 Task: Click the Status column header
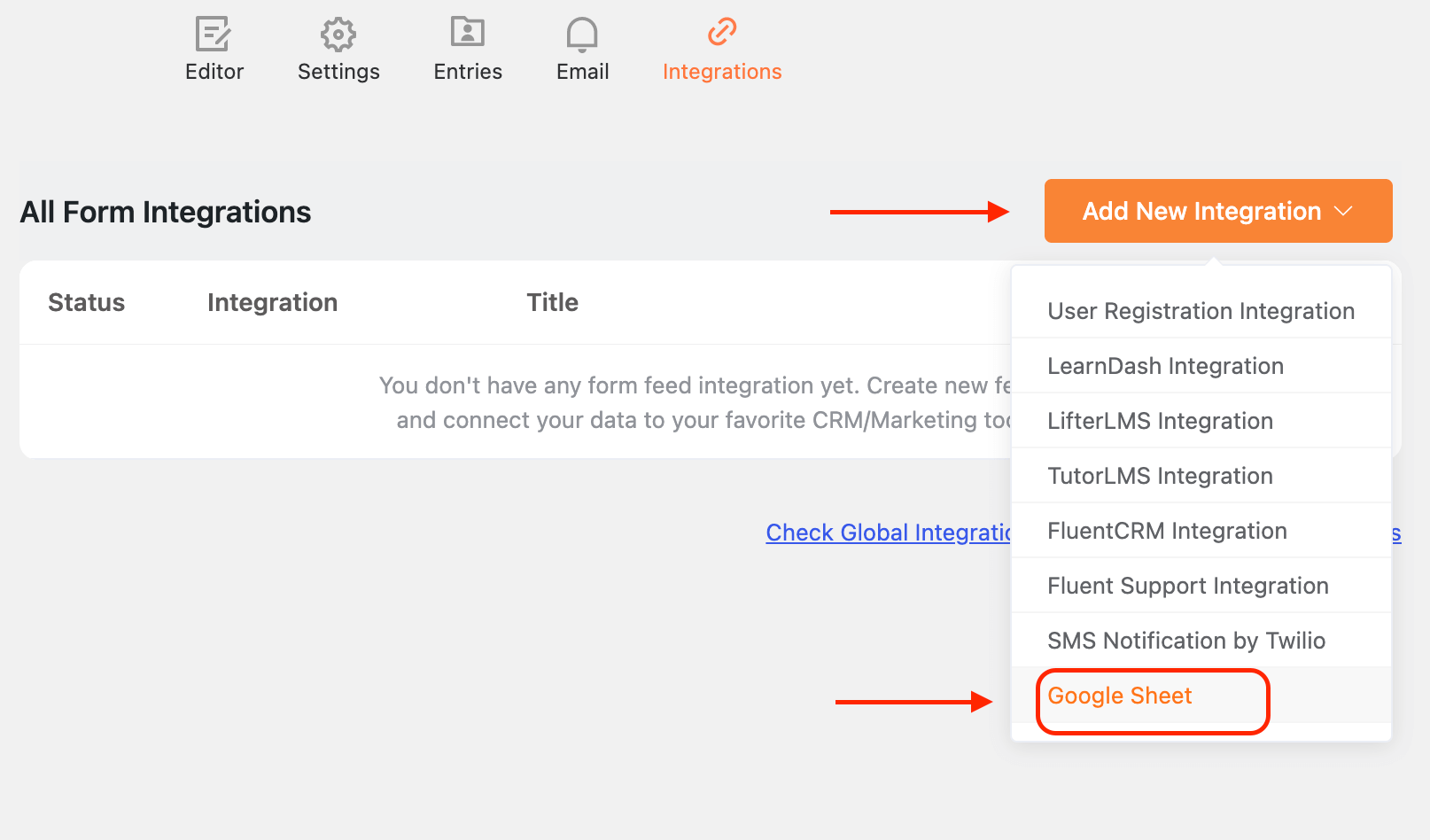(86, 302)
